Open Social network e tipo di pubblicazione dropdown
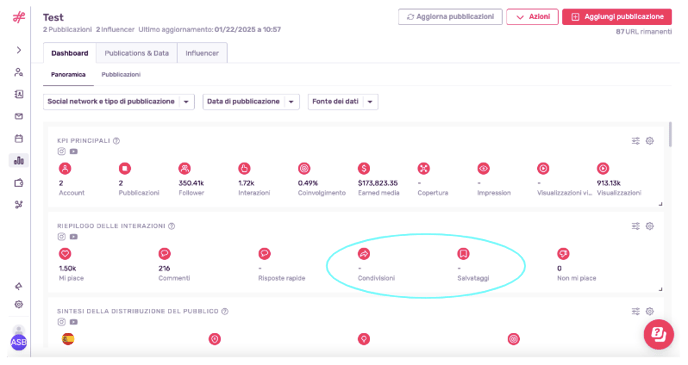This screenshot has height=365, width=688. click(x=118, y=101)
